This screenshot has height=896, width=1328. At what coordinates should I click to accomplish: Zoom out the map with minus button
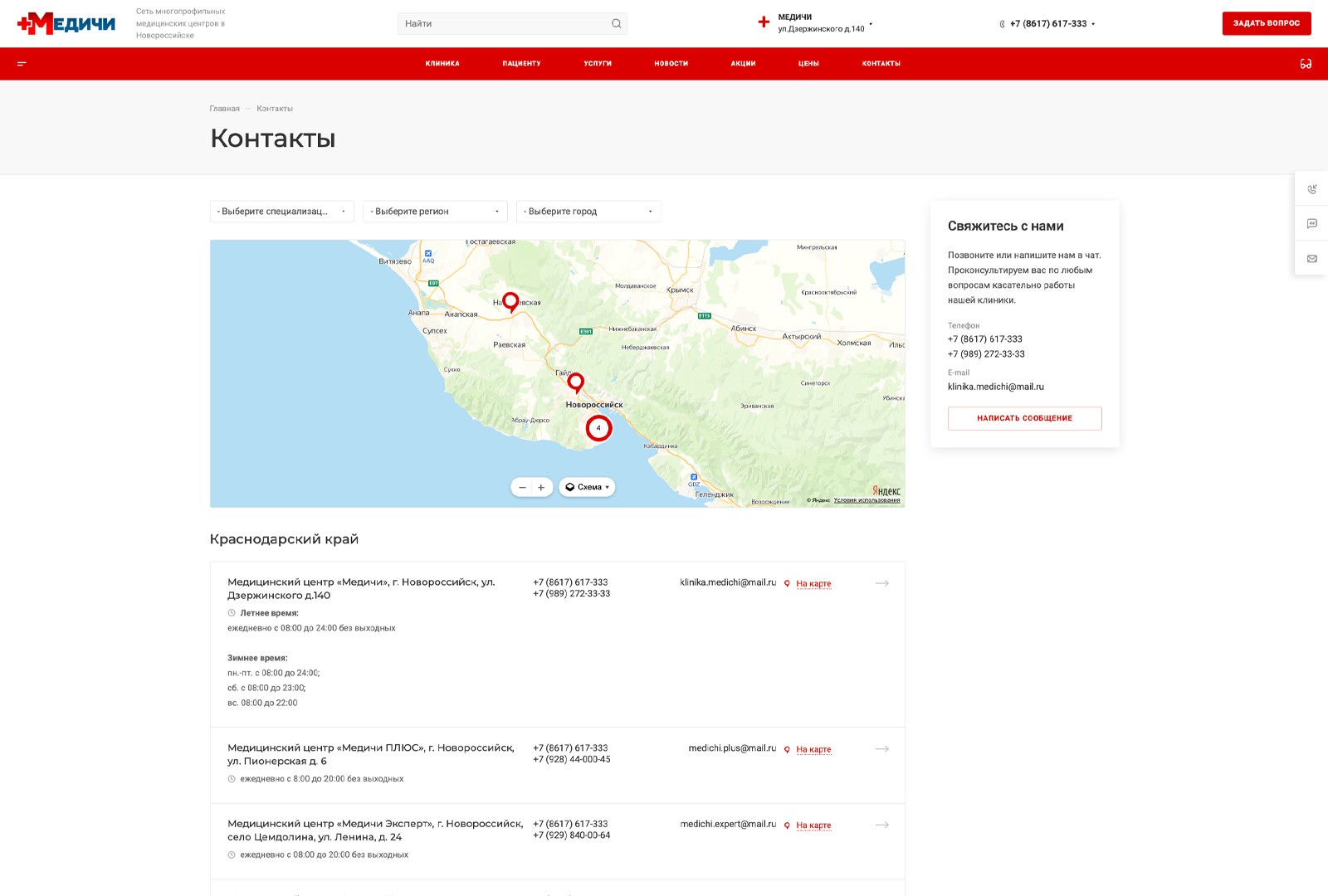coord(522,488)
